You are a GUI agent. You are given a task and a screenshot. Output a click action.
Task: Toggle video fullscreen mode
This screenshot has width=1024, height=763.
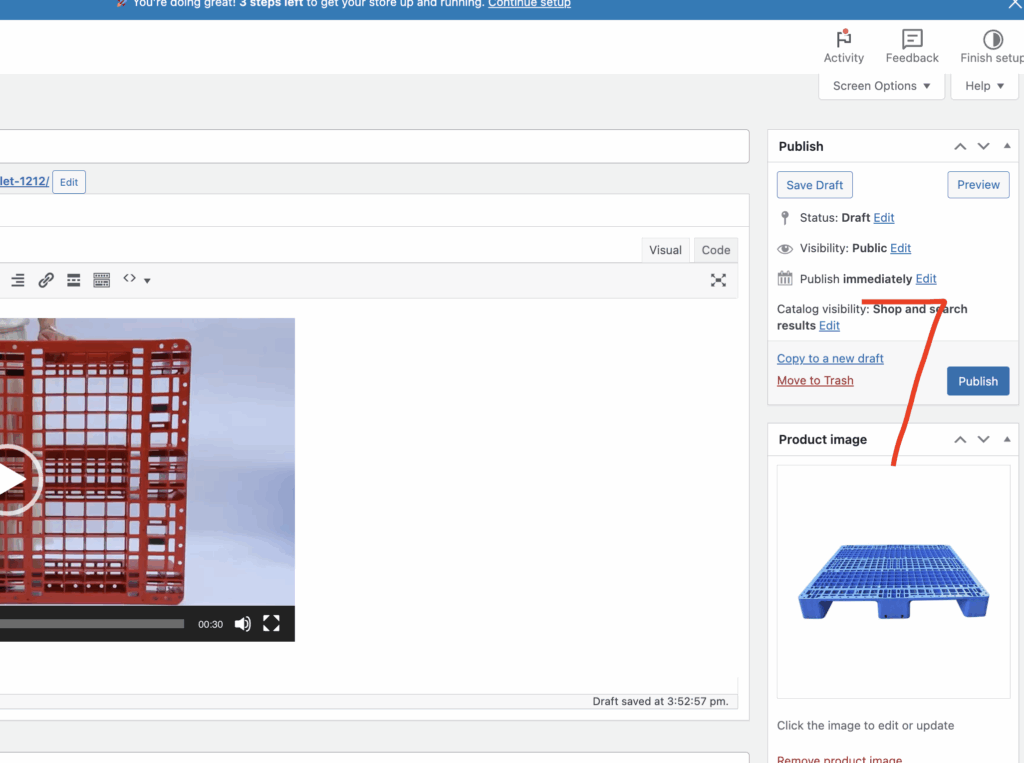(x=271, y=624)
